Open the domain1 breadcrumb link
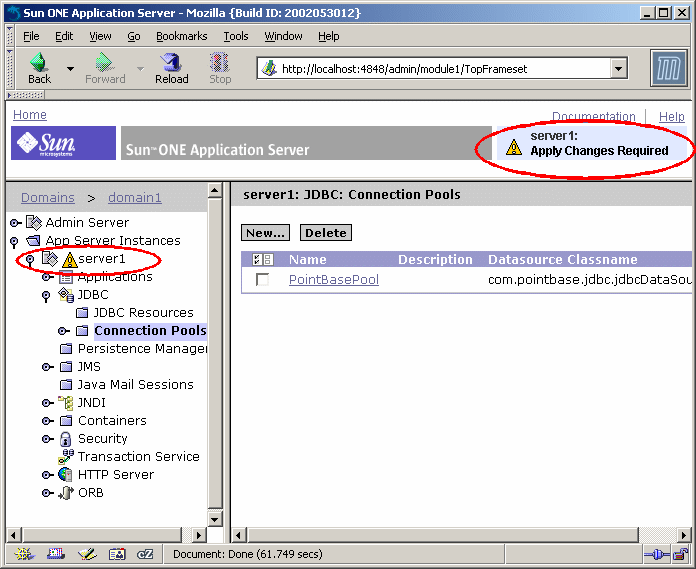This screenshot has width=696, height=569. click(134, 198)
